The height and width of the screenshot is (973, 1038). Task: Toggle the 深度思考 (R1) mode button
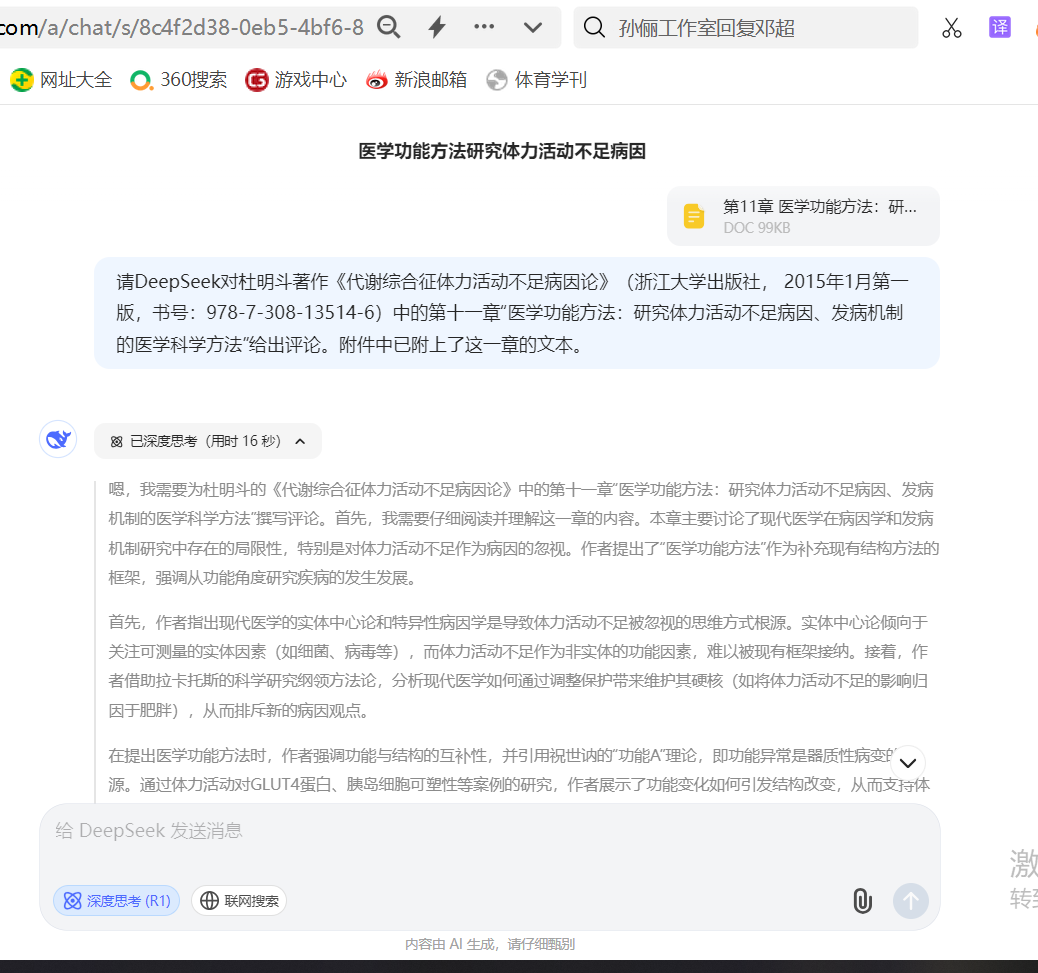[x=117, y=901]
